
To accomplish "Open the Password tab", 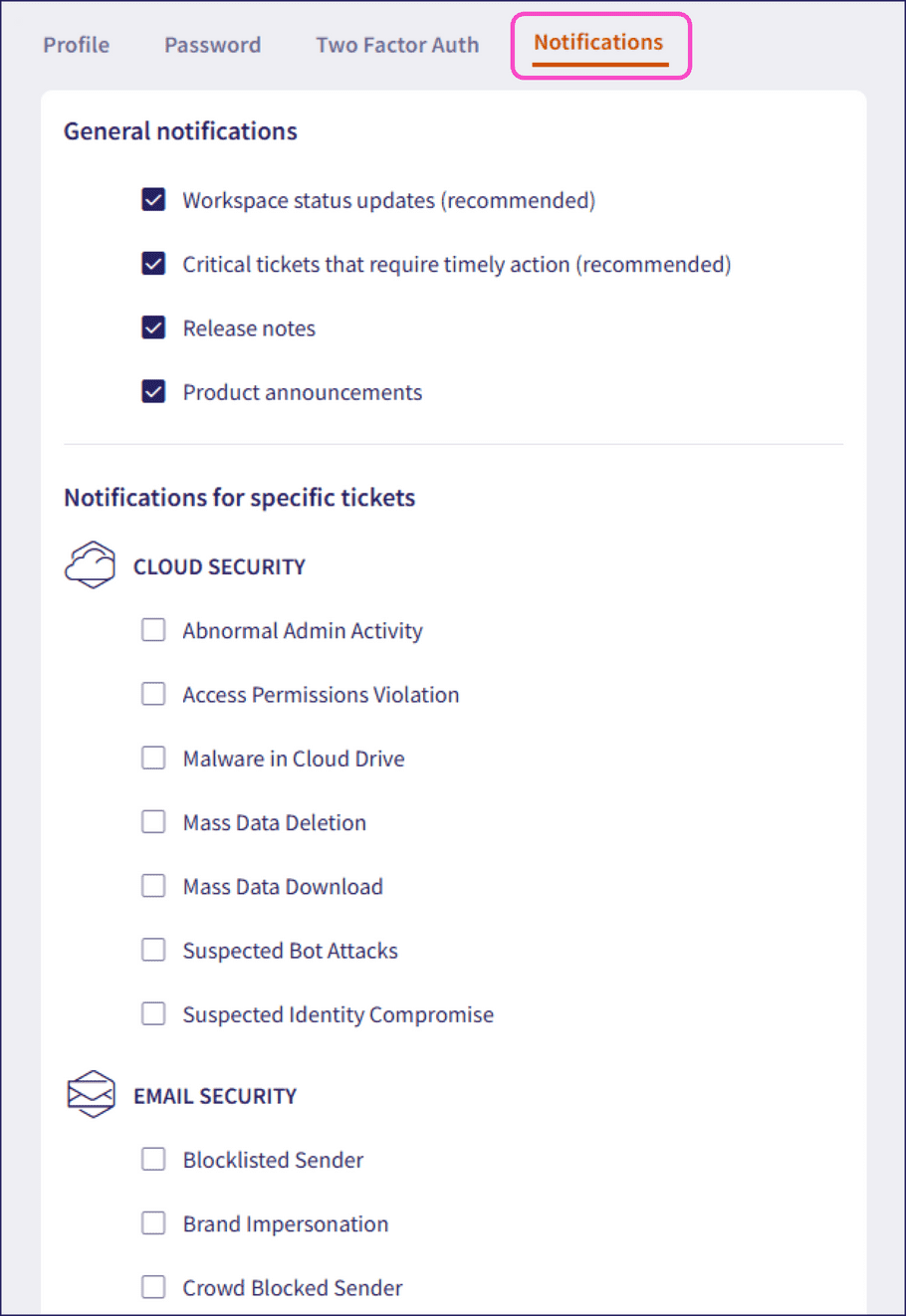I will coord(212,44).
